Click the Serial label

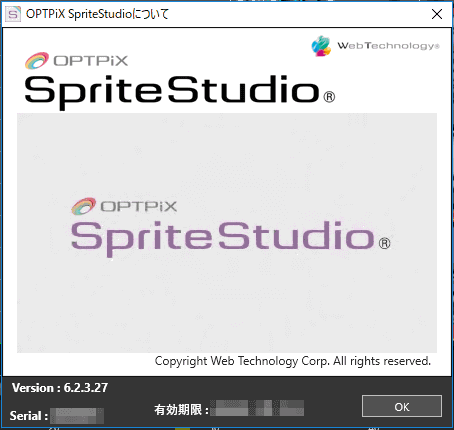29,416
